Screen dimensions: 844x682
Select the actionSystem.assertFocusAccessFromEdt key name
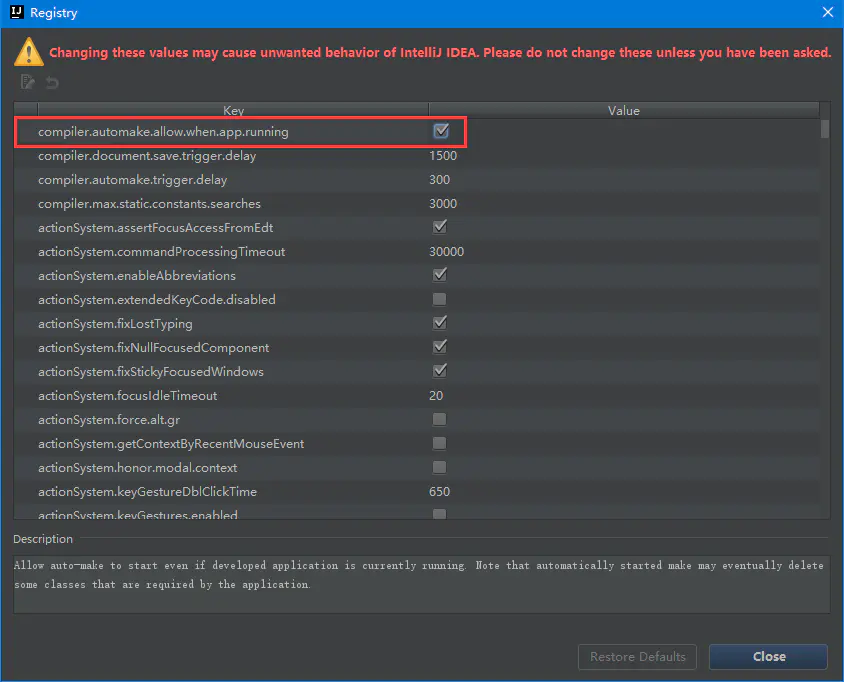tap(156, 228)
